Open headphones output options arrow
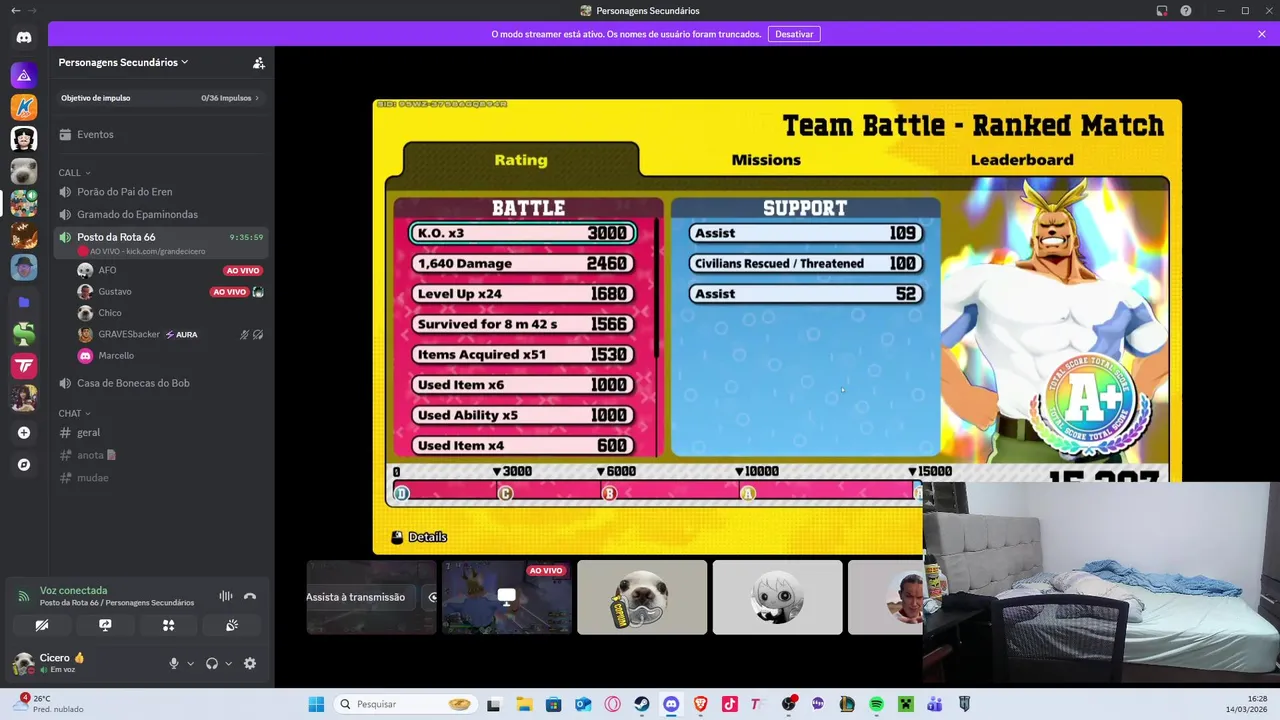This screenshot has height=720, width=1280. click(228, 663)
